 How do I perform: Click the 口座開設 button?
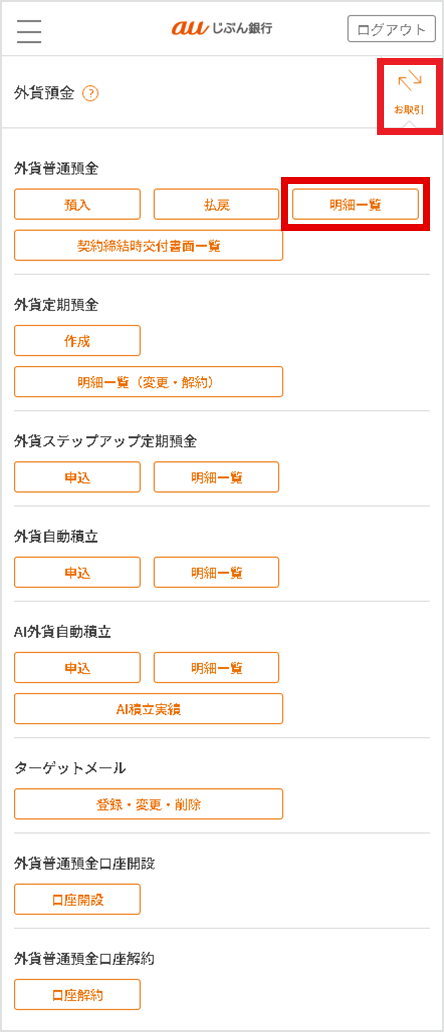click(x=78, y=900)
